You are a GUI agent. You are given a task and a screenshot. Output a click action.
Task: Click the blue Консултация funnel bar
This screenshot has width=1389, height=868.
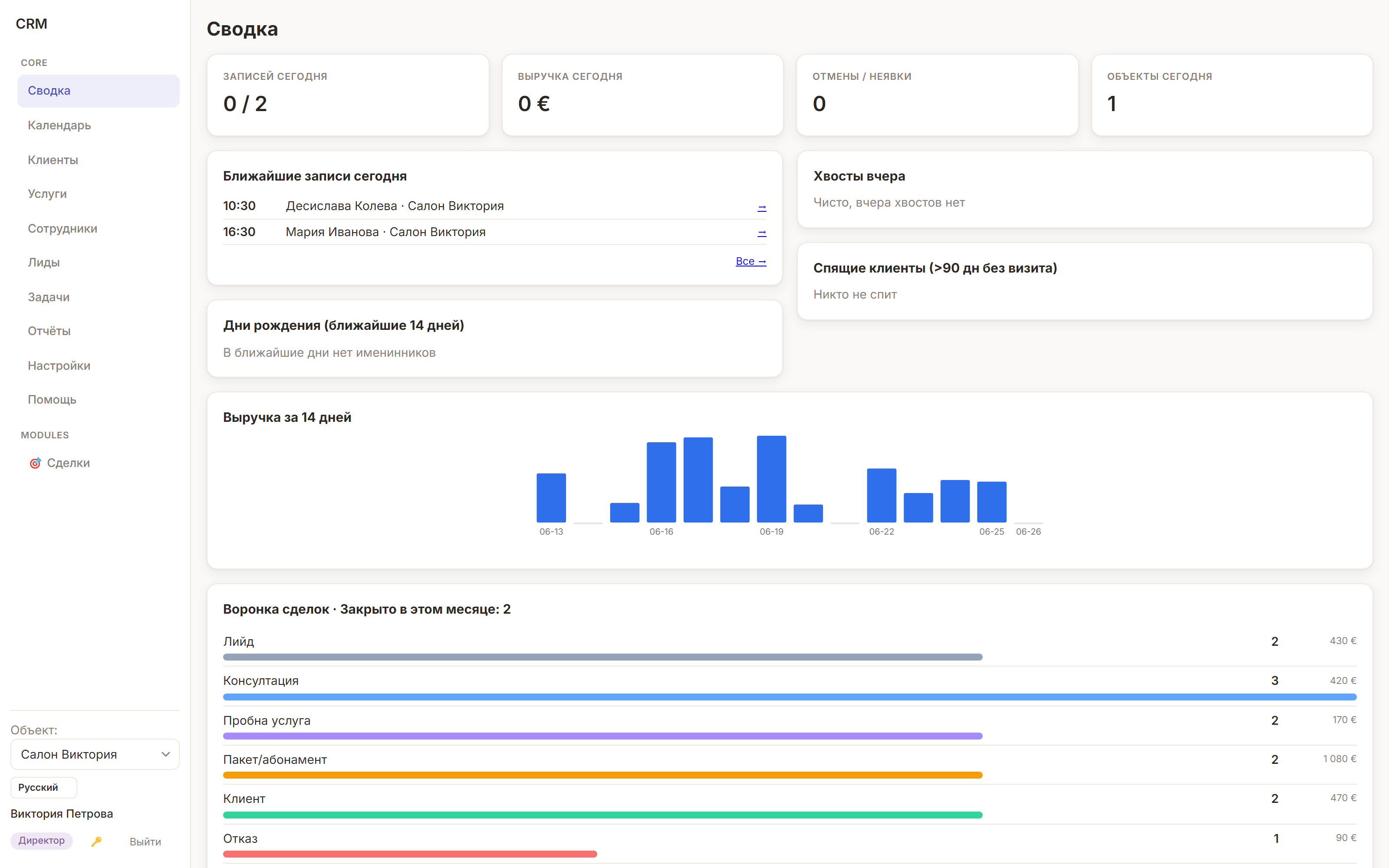click(x=790, y=697)
